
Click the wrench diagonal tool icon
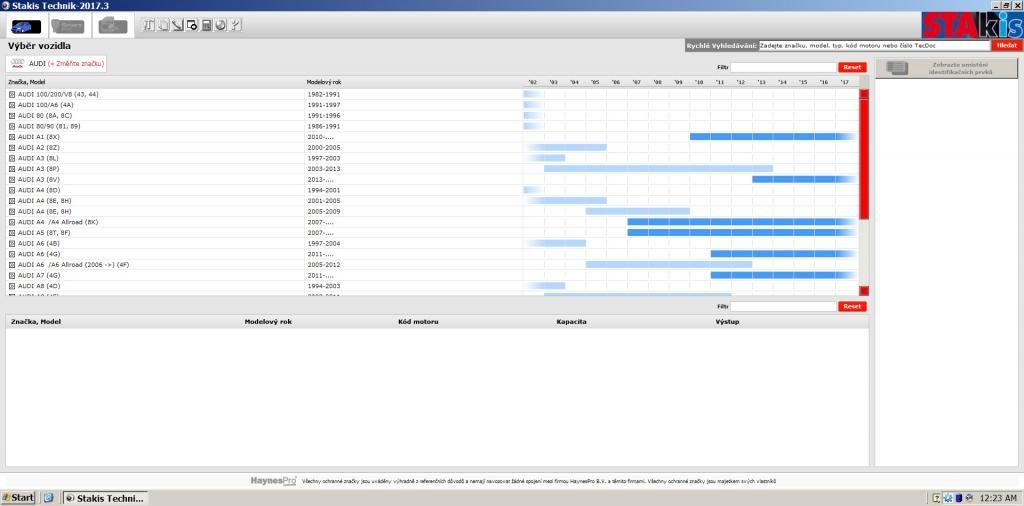pyautogui.click(x=177, y=25)
